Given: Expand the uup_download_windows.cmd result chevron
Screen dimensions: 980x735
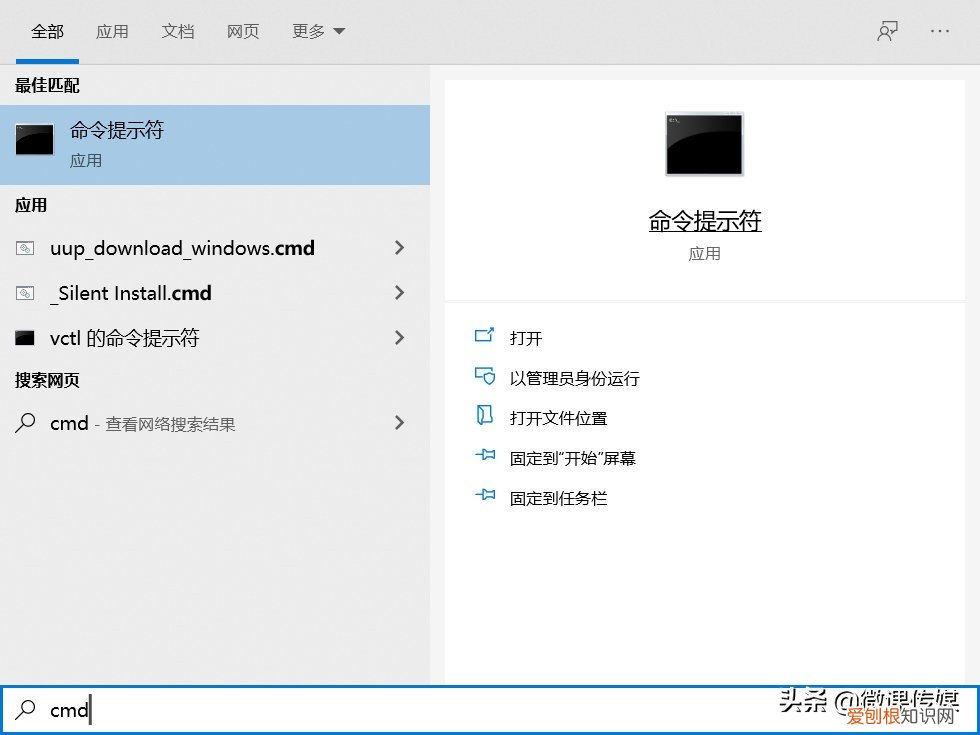Looking at the screenshot, I should click(x=399, y=248).
